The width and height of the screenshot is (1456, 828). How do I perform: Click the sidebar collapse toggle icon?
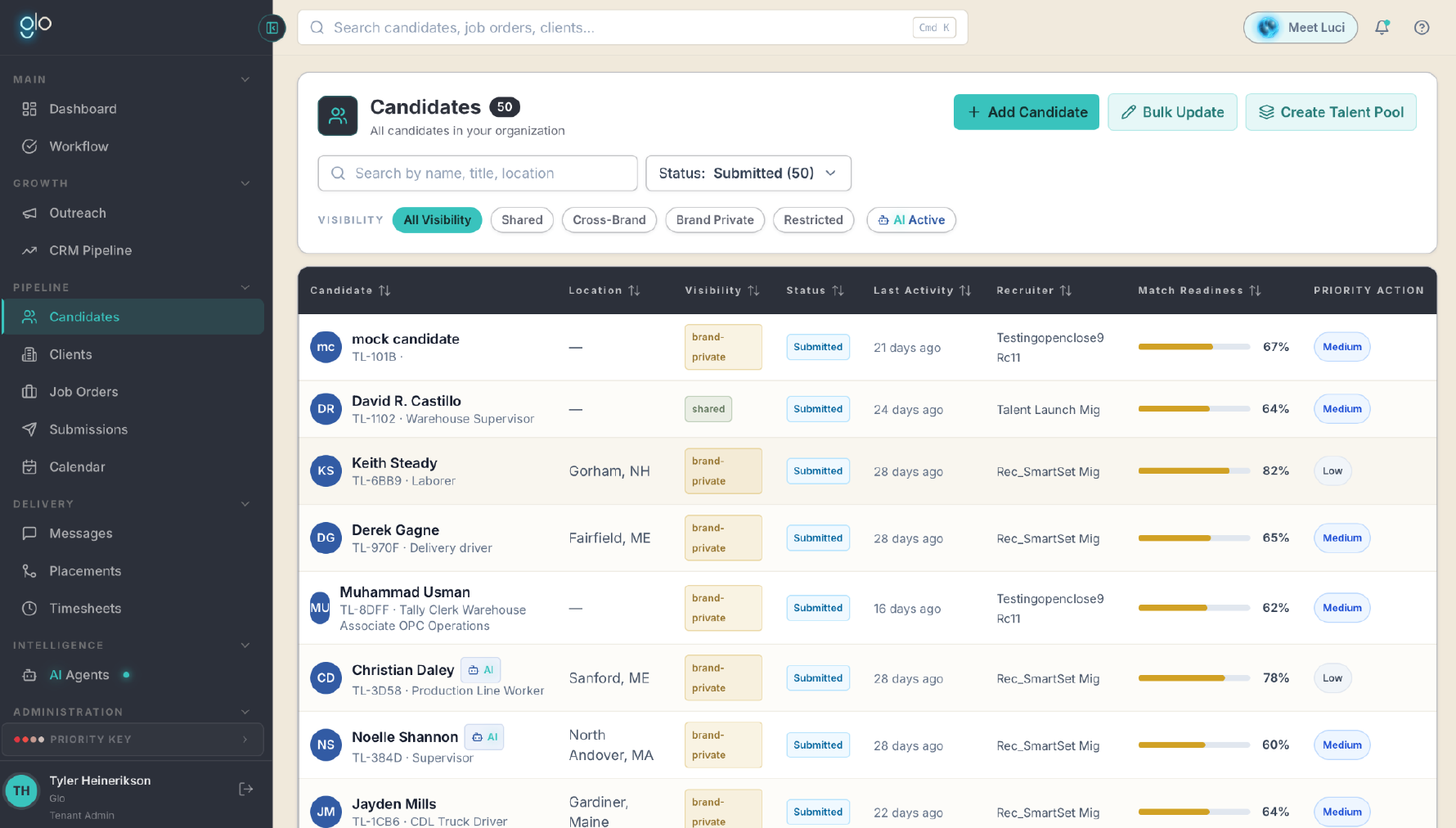pyautogui.click(x=272, y=28)
